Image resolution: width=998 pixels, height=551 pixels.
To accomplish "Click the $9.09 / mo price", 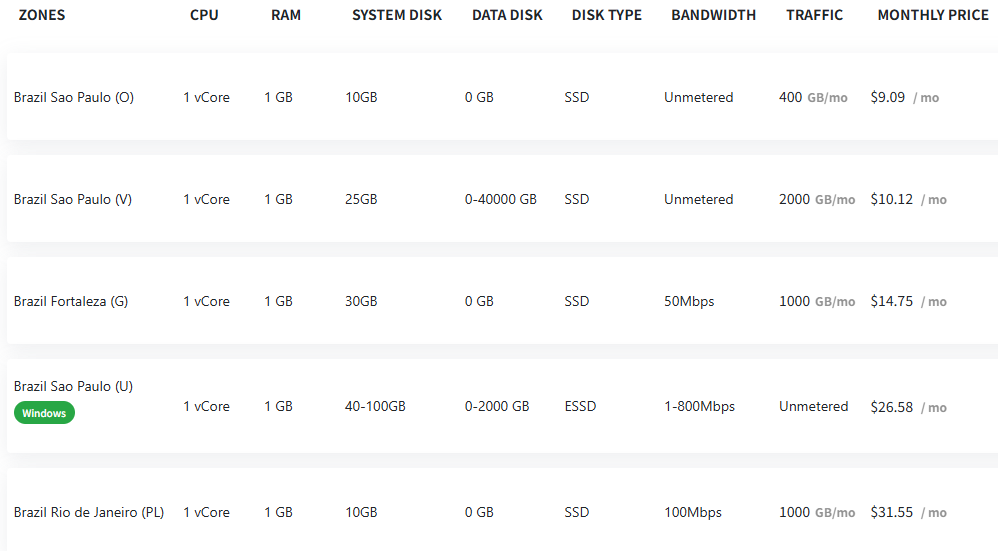I will [904, 97].
